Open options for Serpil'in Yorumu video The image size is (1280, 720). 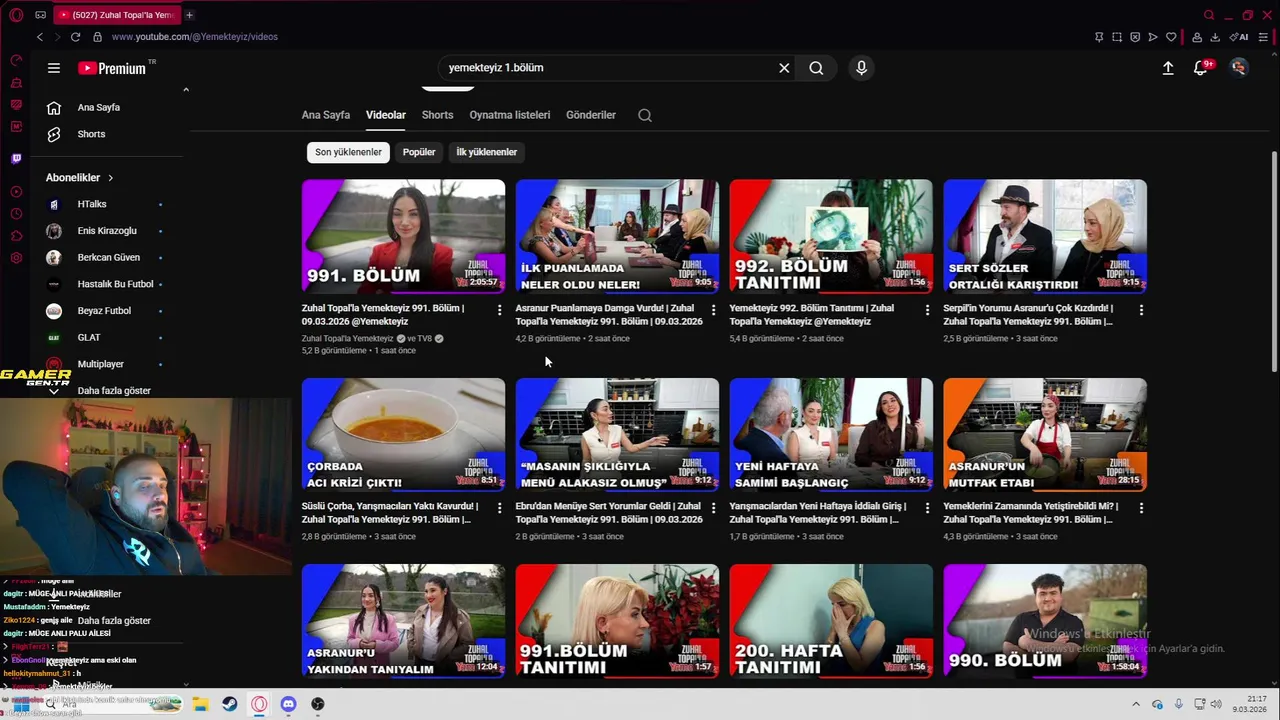pyautogui.click(x=1141, y=310)
